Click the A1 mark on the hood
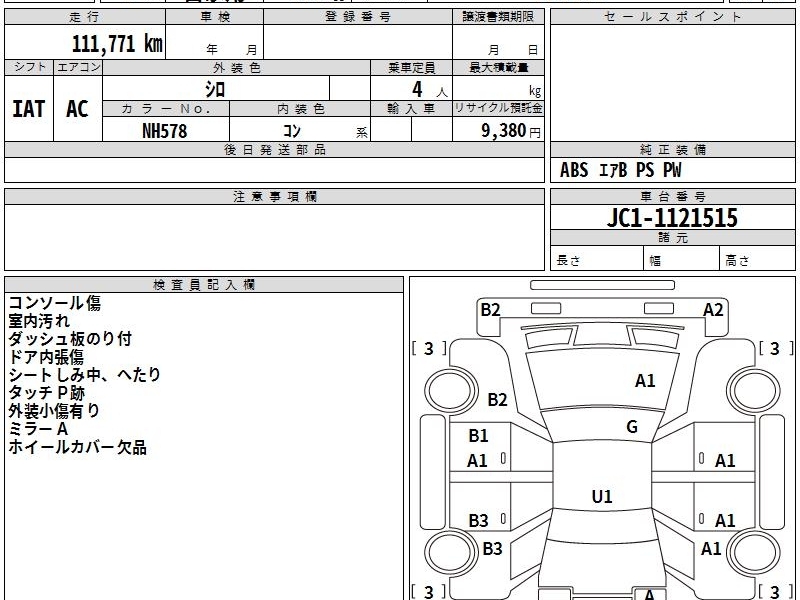This screenshot has width=800, height=600. (x=645, y=381)
